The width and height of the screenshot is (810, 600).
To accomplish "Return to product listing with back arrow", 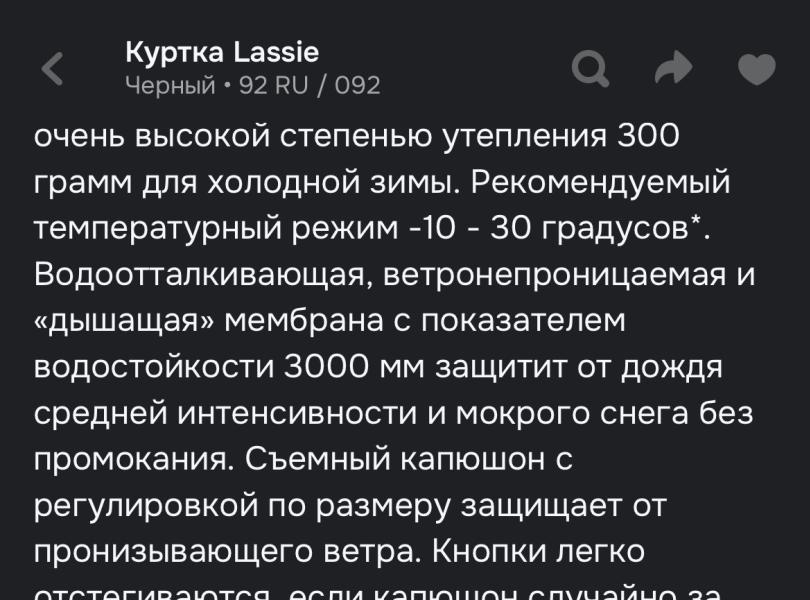I will [51, 66].
